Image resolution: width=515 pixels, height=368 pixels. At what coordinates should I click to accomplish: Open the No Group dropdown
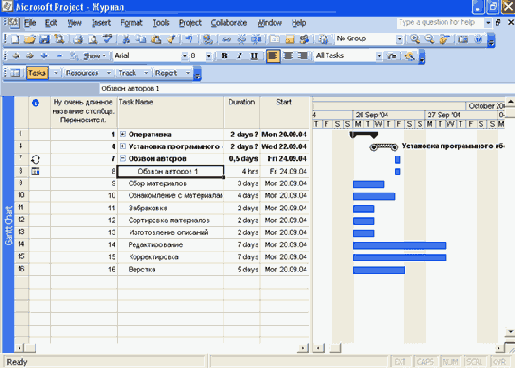click(x=399, y=39)
